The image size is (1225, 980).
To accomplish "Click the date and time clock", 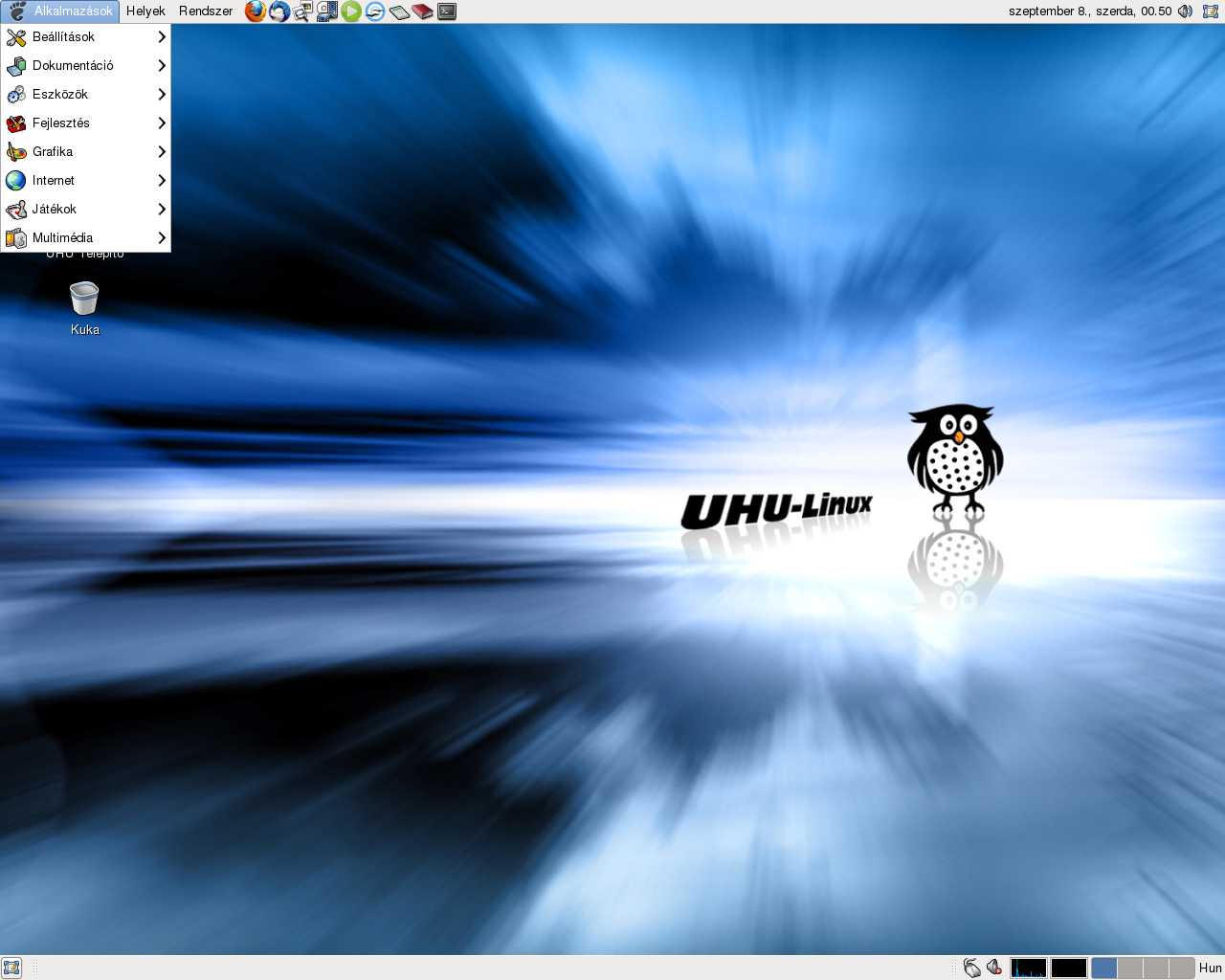I will (1089, 11).
